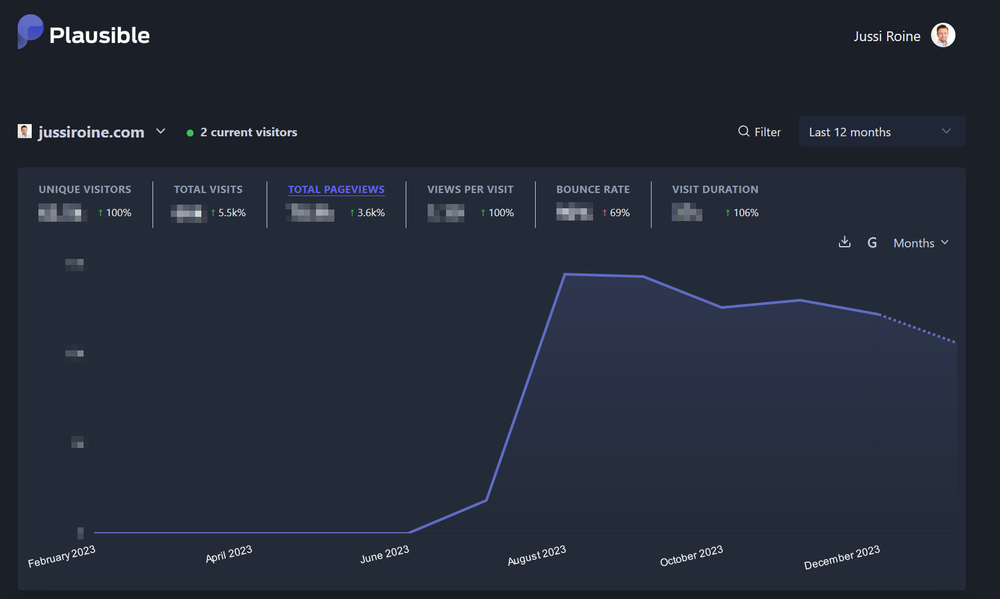
Task: Click the Filter button
Action: point(760,131)
